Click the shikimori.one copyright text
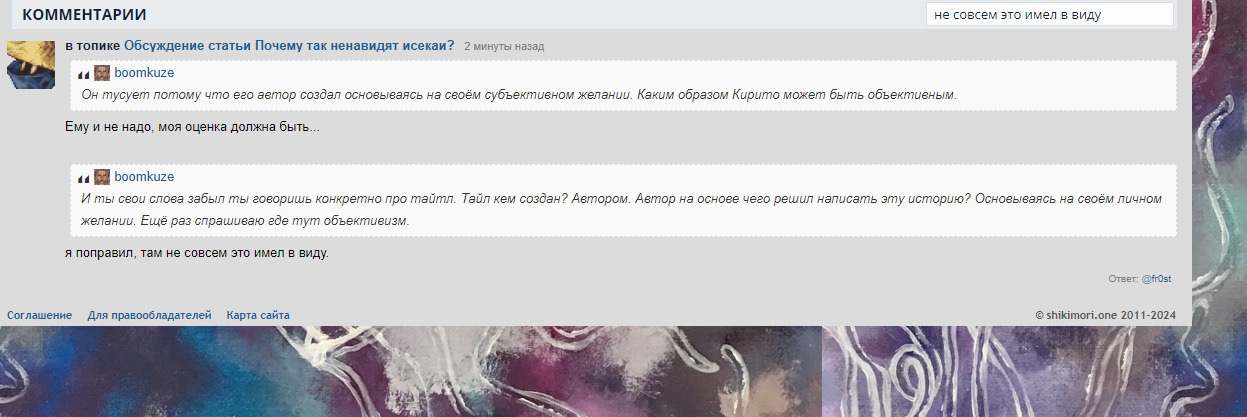This screenshot has width=1247, height=417. pos(1106,315)
